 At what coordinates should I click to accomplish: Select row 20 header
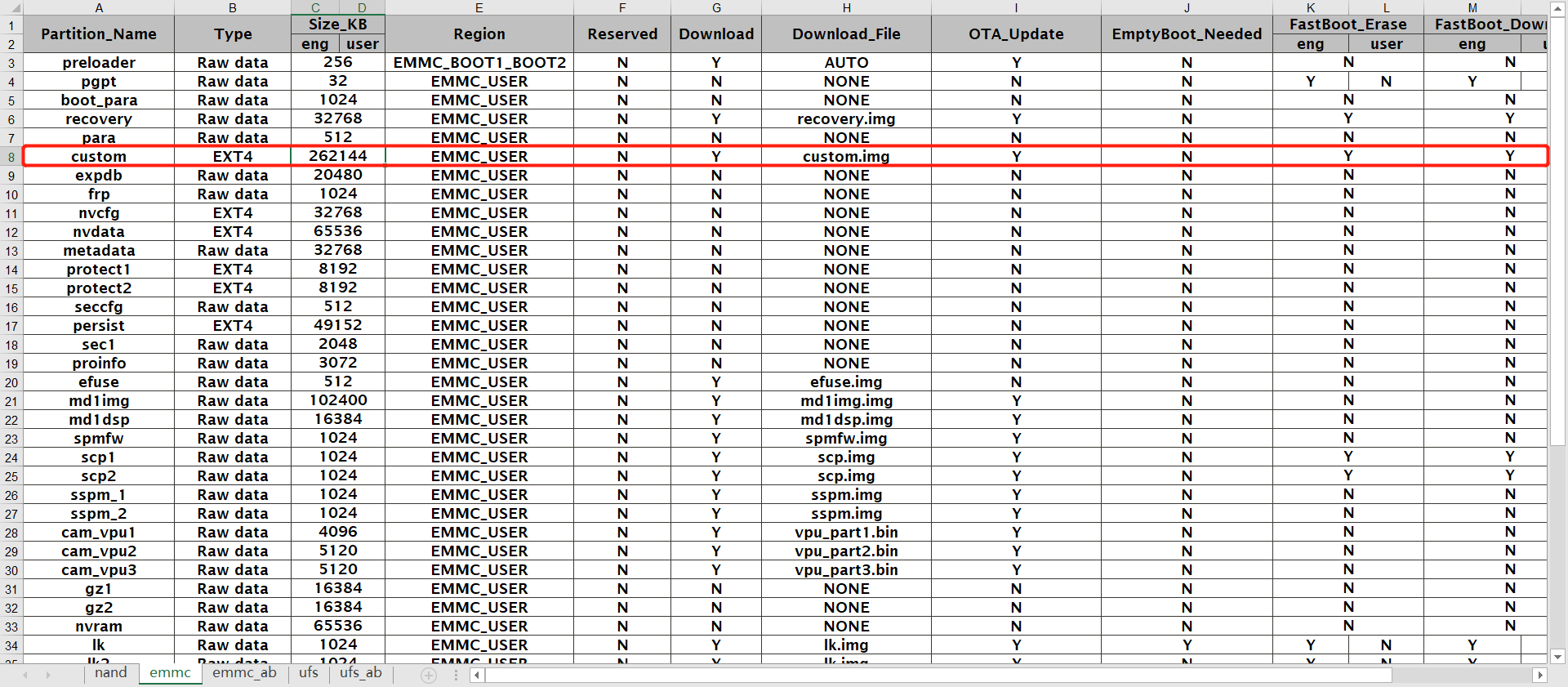tap(11, 382)
